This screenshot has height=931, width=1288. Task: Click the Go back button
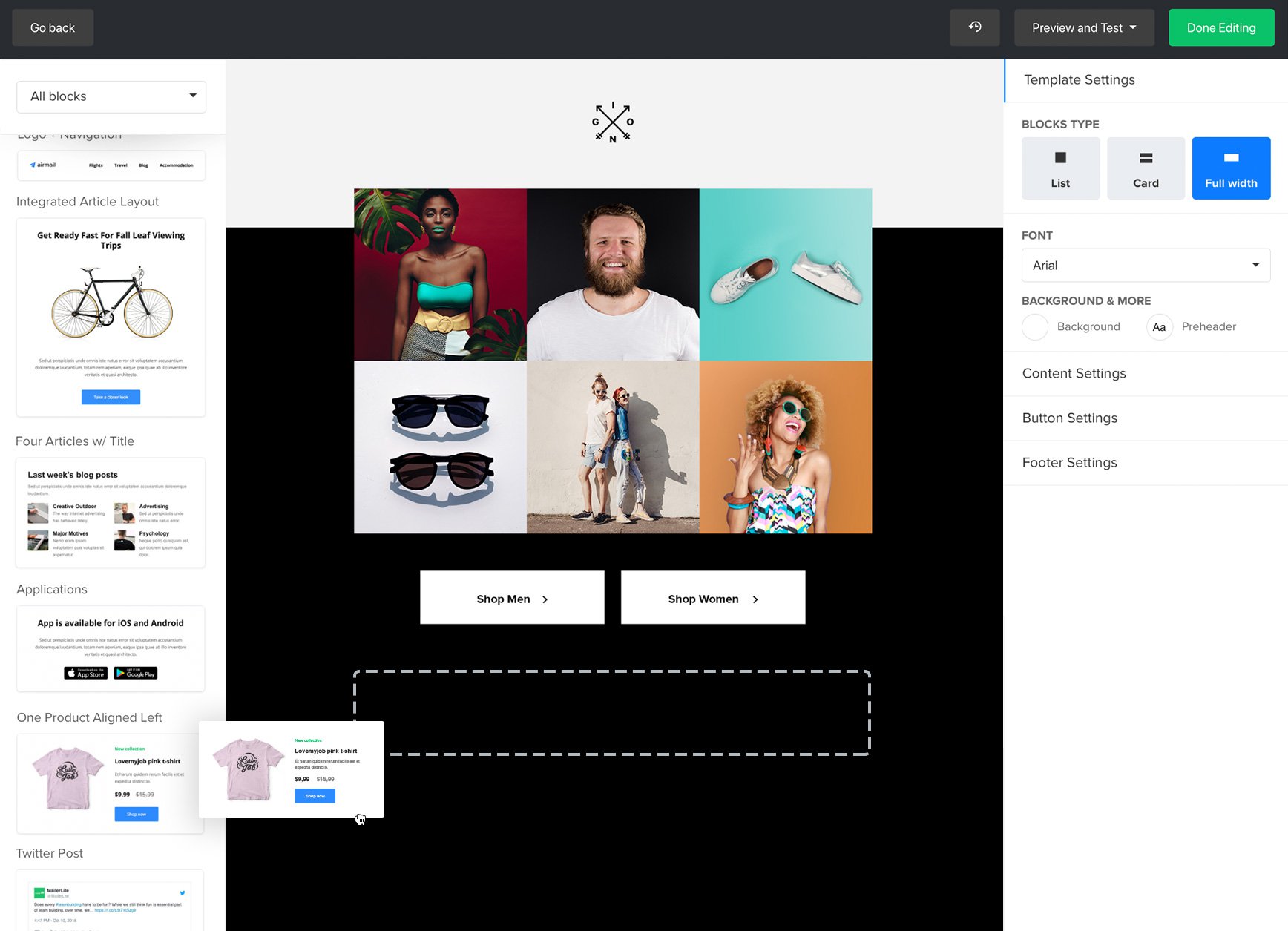click(x=53, y=28)
